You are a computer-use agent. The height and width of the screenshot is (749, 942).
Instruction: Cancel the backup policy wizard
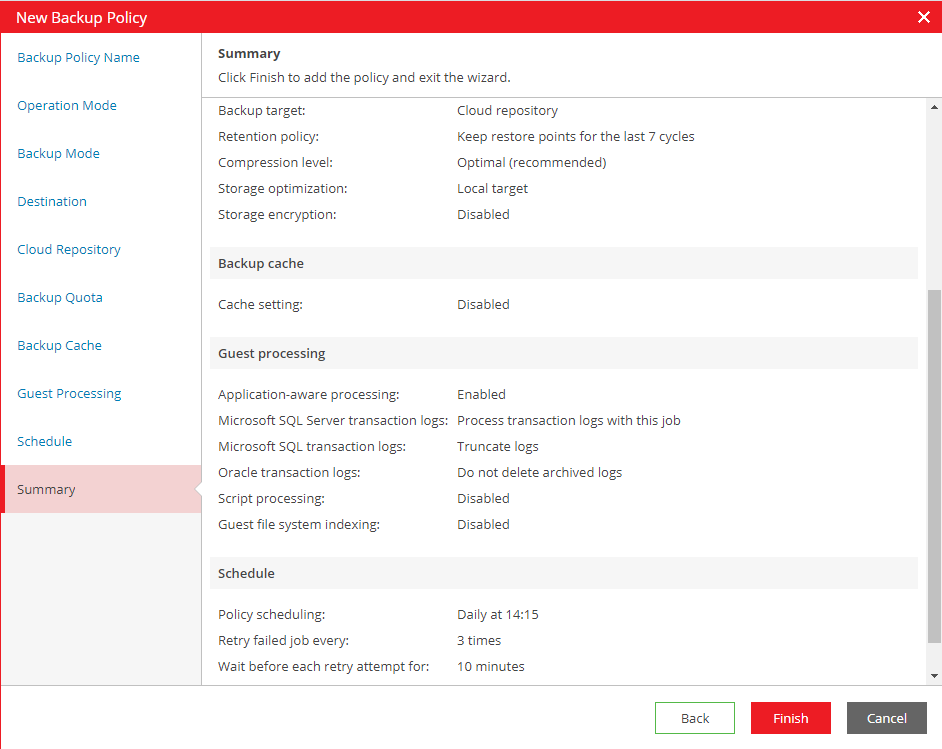point(886,718)
